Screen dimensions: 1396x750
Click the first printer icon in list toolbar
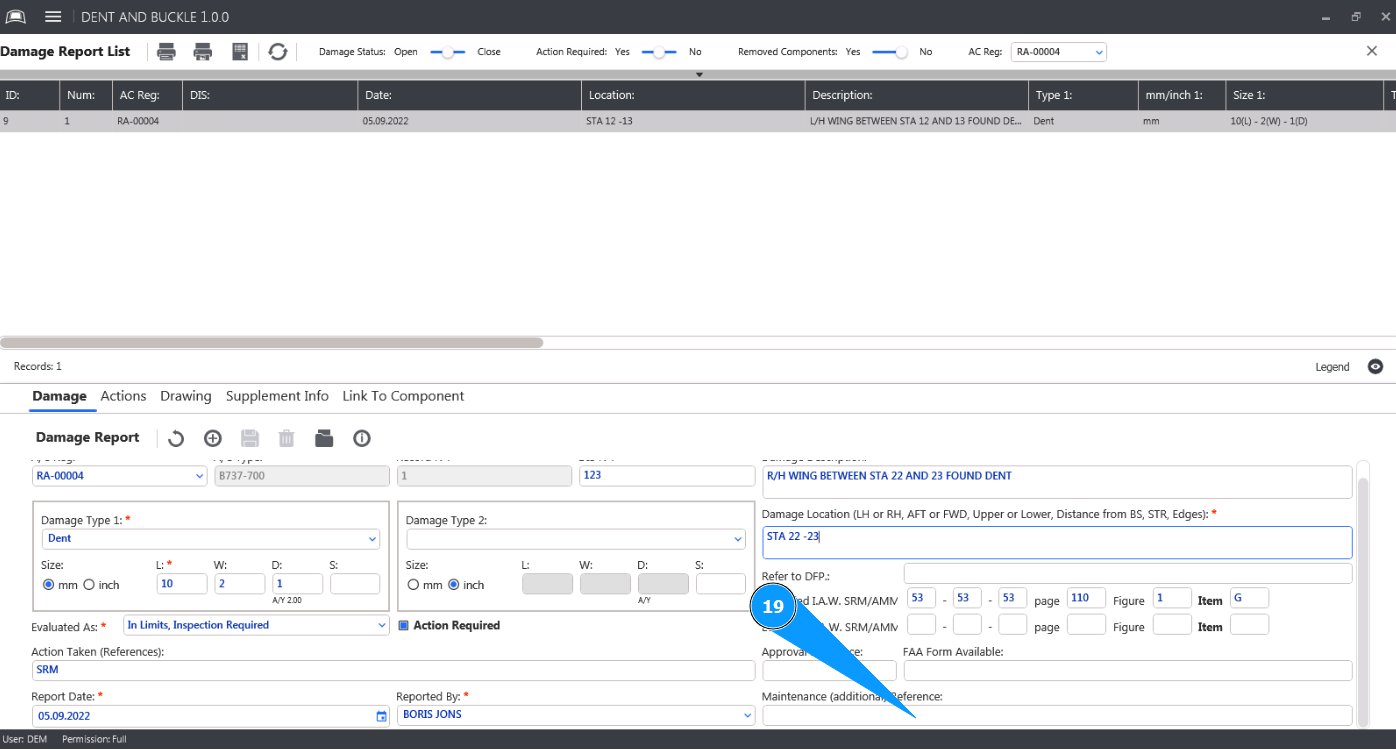166,52
